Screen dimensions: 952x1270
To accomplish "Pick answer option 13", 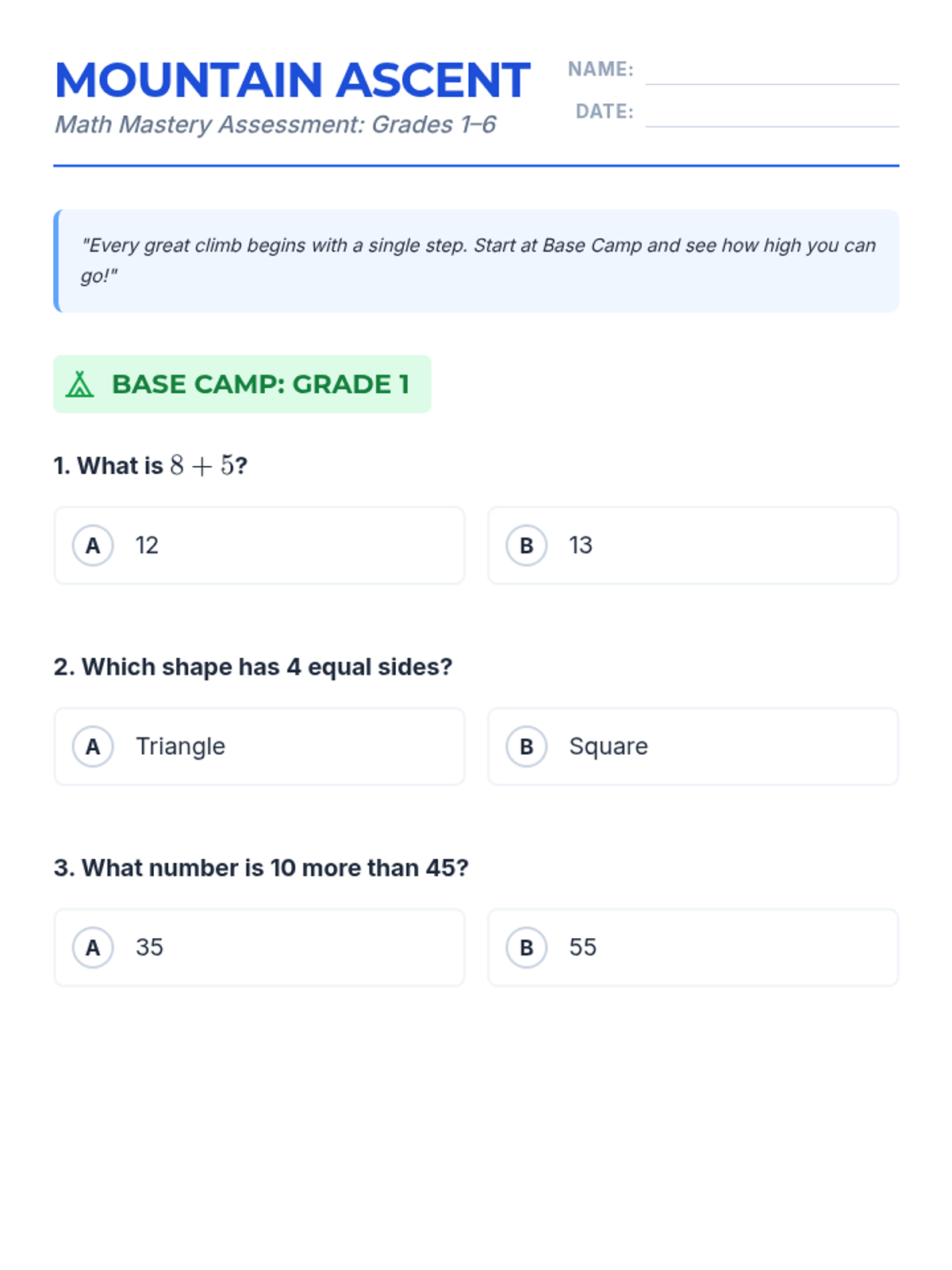I will [693, 545].
